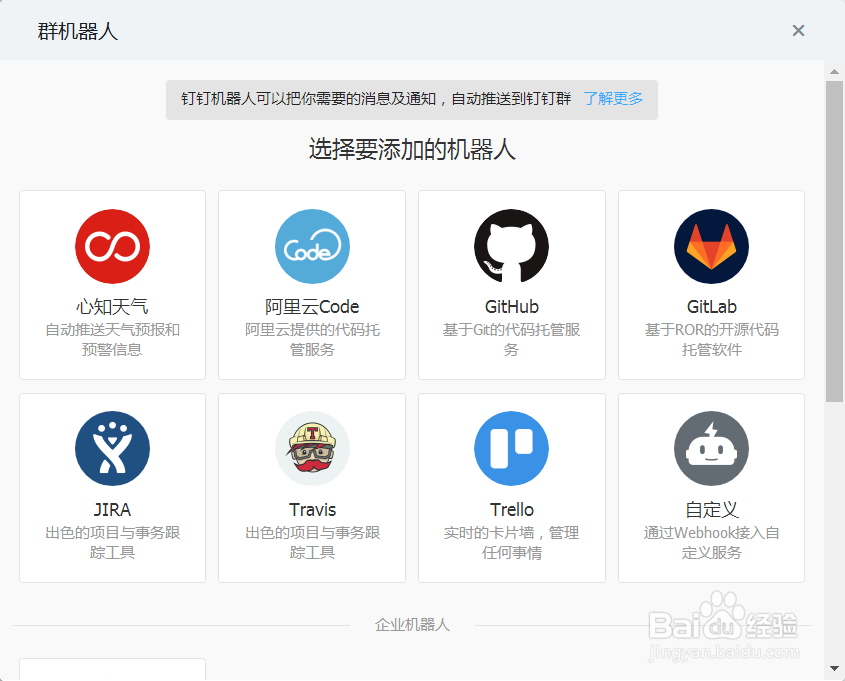Image resolution: width=845 pixels, height=681 pixels.
Task: Click the Travis title label
Action: click(312, 509)
